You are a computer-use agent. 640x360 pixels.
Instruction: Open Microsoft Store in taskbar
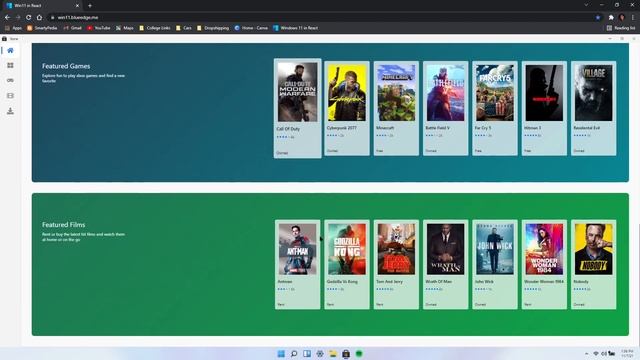pyautogui.click(x=346, y=353)
